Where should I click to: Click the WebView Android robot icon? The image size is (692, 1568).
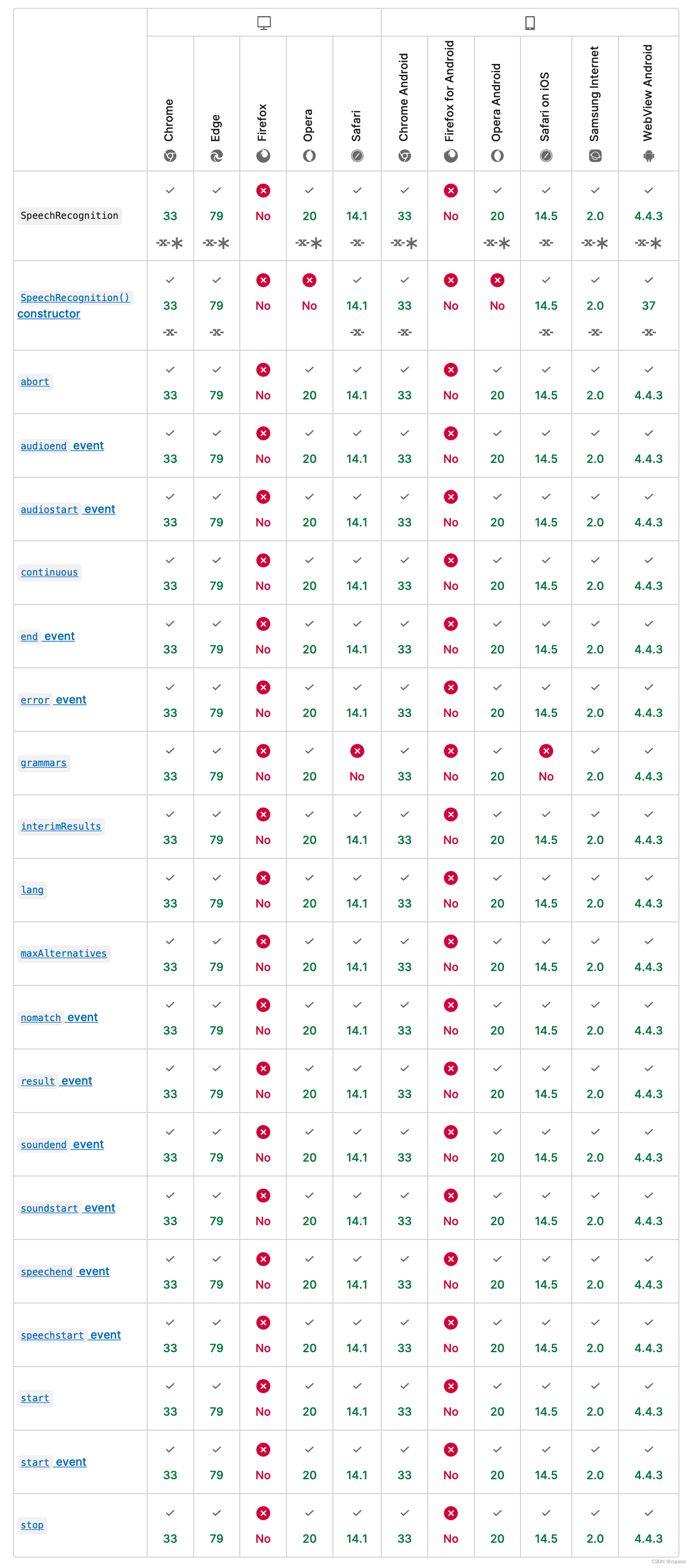pos(649,157)
